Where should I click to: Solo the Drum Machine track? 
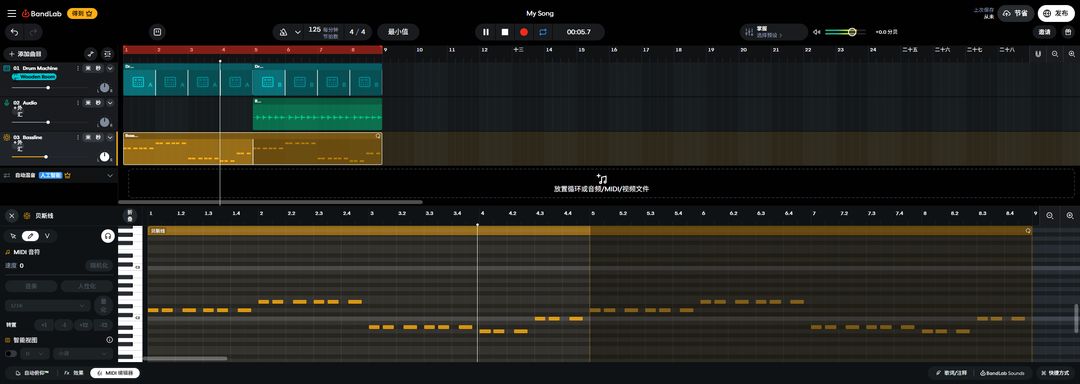tap(98, 68)
